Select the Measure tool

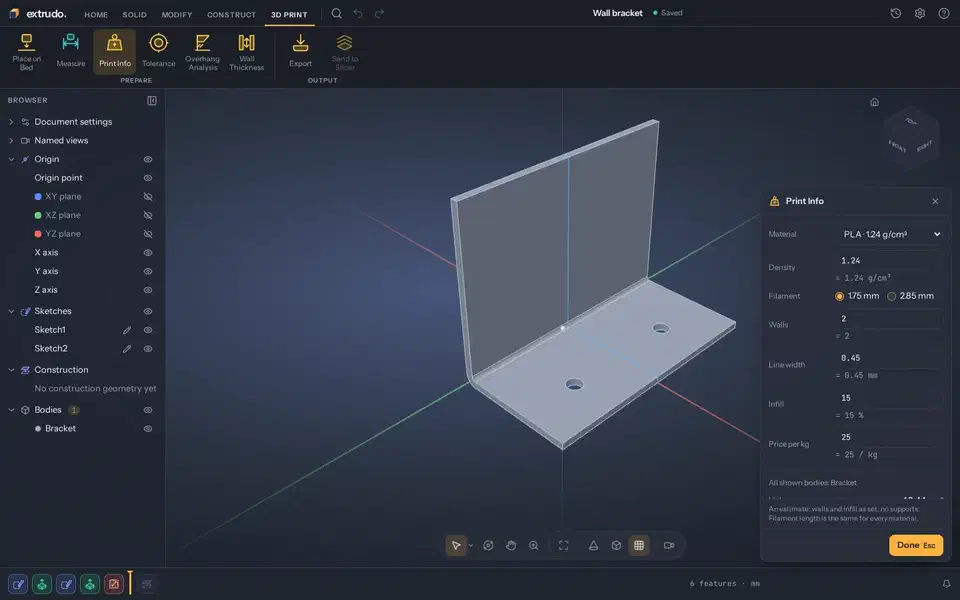[x=70, y=52]
